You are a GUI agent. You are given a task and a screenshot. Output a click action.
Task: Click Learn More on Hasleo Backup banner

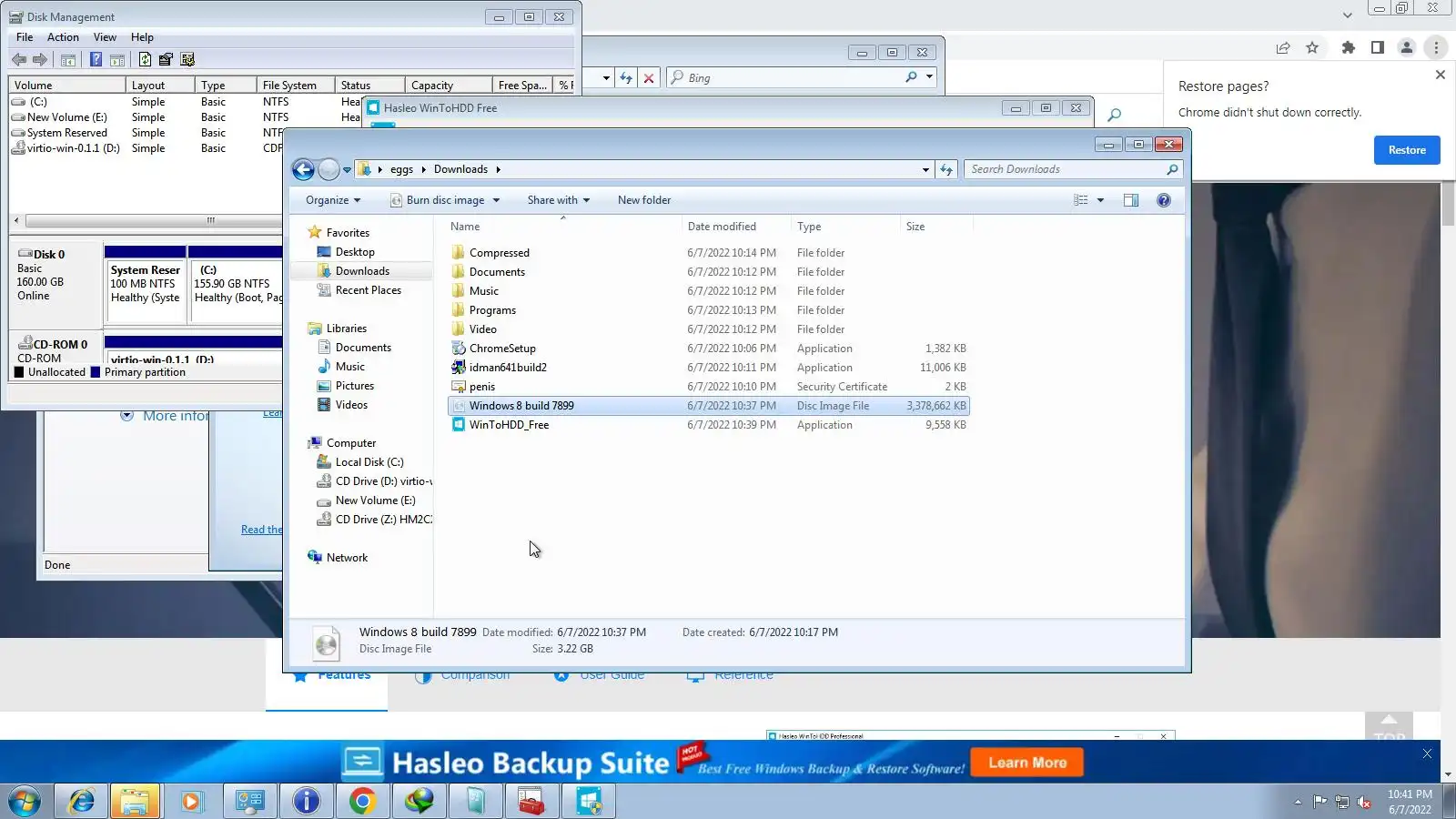1027,763
